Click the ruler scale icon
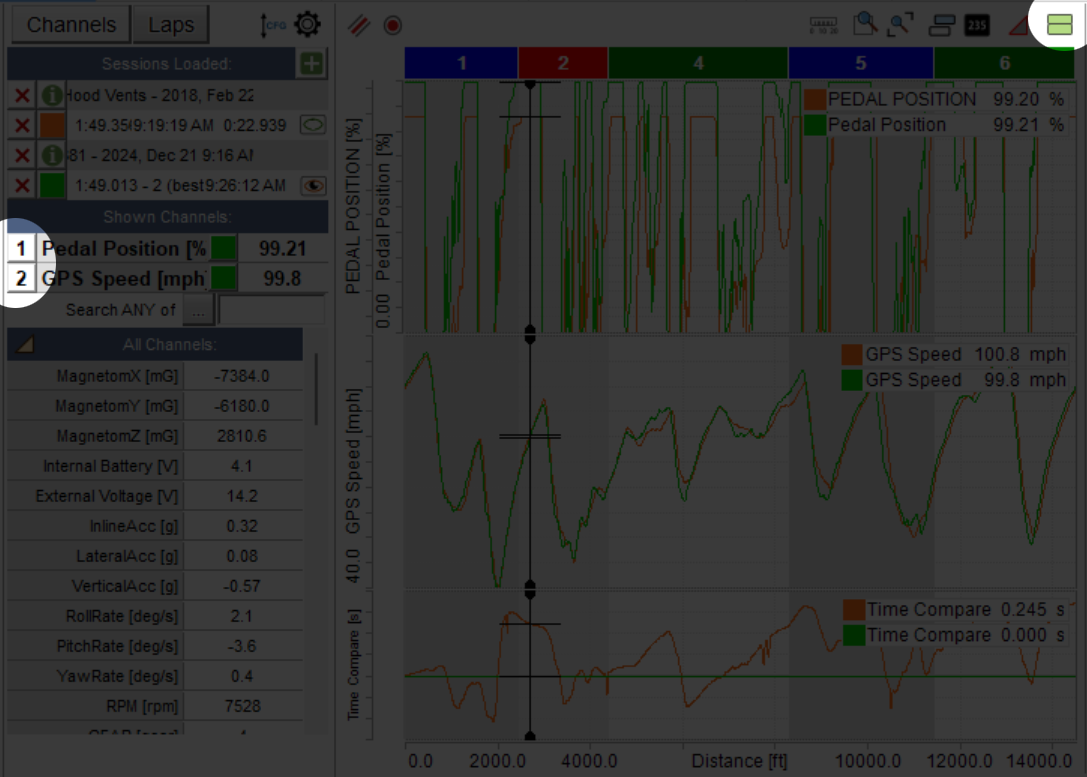The image size is (1087, 777). pyautogui.click(x=824, y=26)
